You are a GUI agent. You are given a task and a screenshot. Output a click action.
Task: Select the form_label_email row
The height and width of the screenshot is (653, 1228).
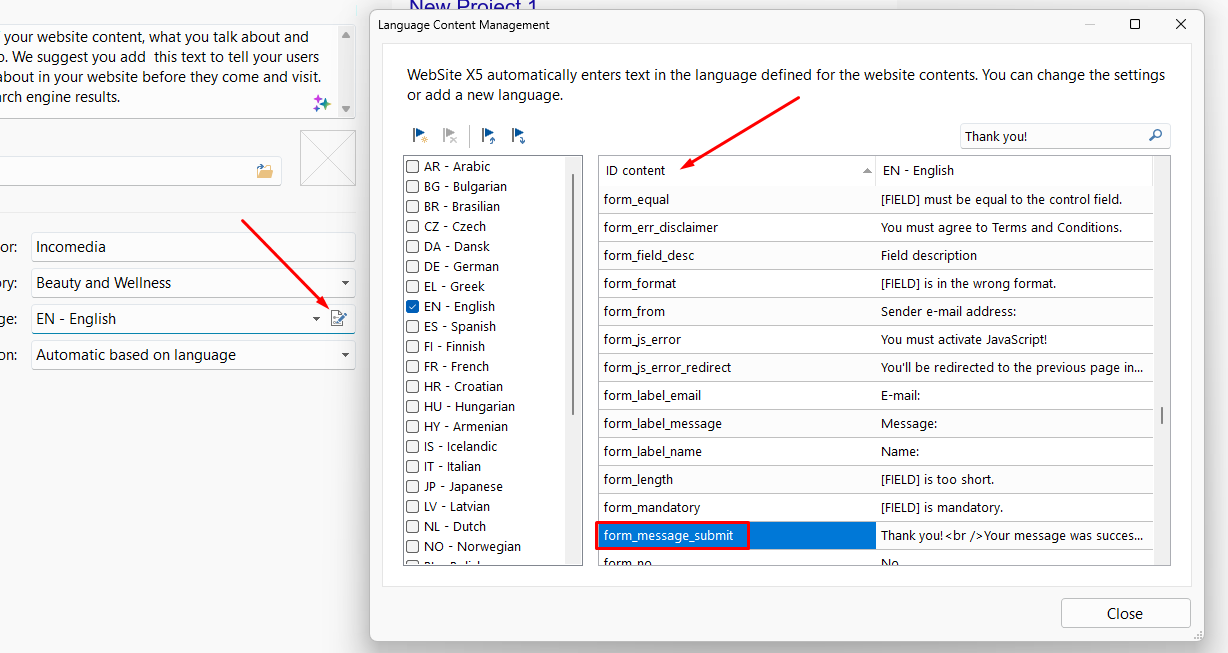click(x=876, y=396)
